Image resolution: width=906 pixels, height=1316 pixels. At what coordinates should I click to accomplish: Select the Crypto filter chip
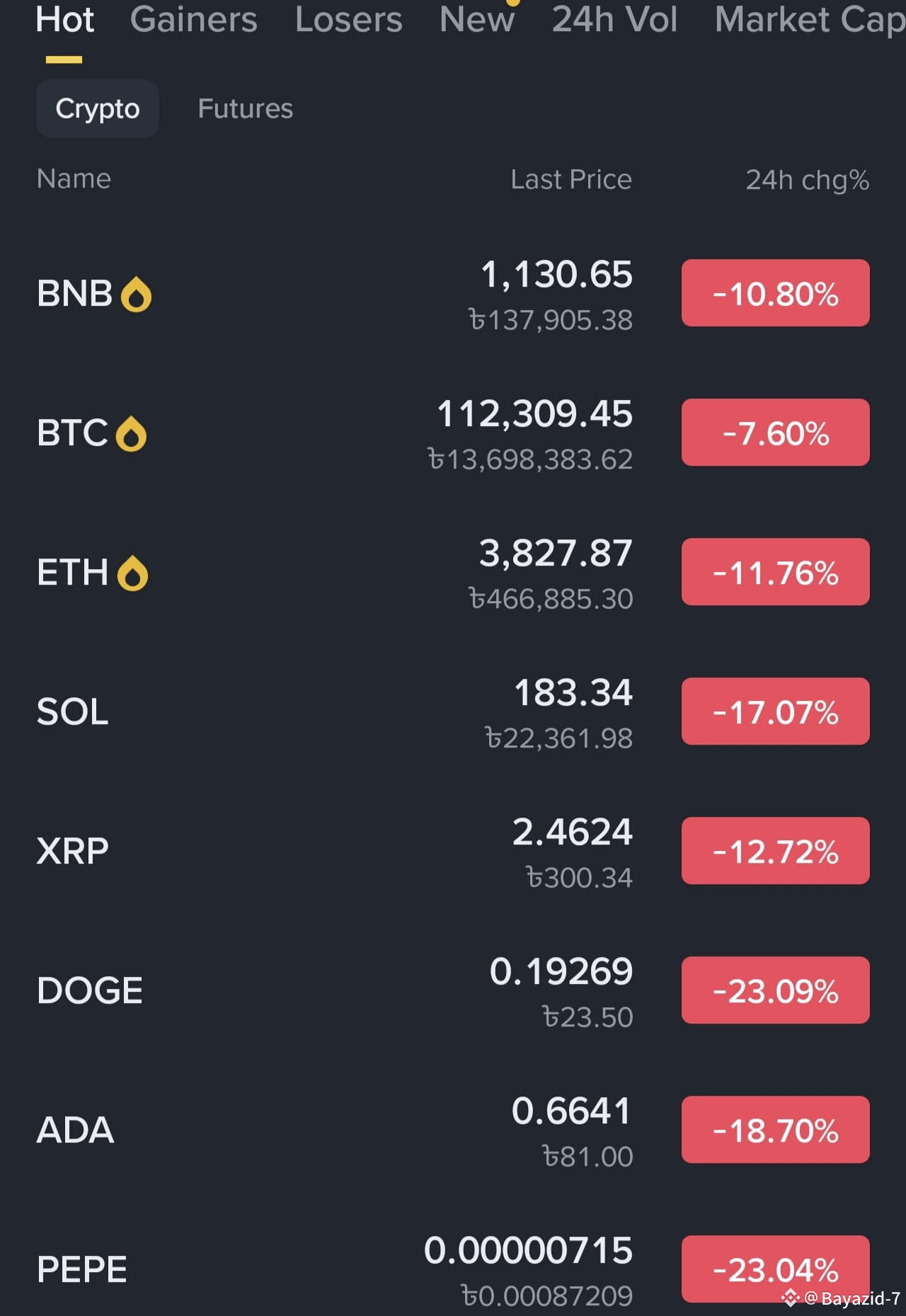pyautogui.click(x=98, y=108)
